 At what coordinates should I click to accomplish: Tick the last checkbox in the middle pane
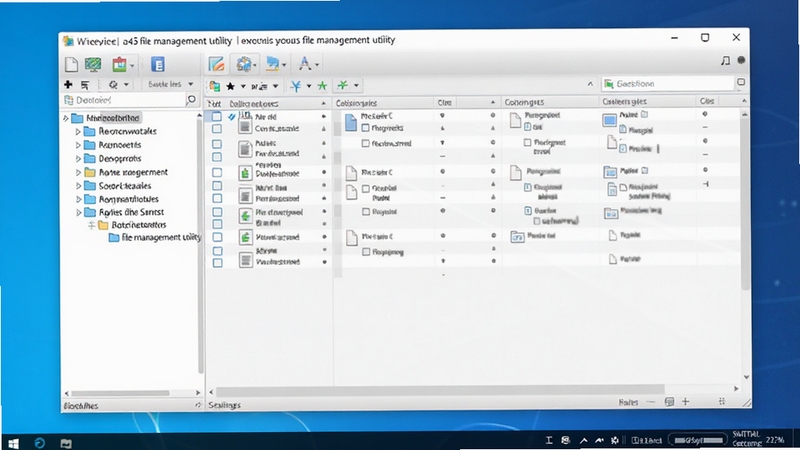click(x=366, y=252)
